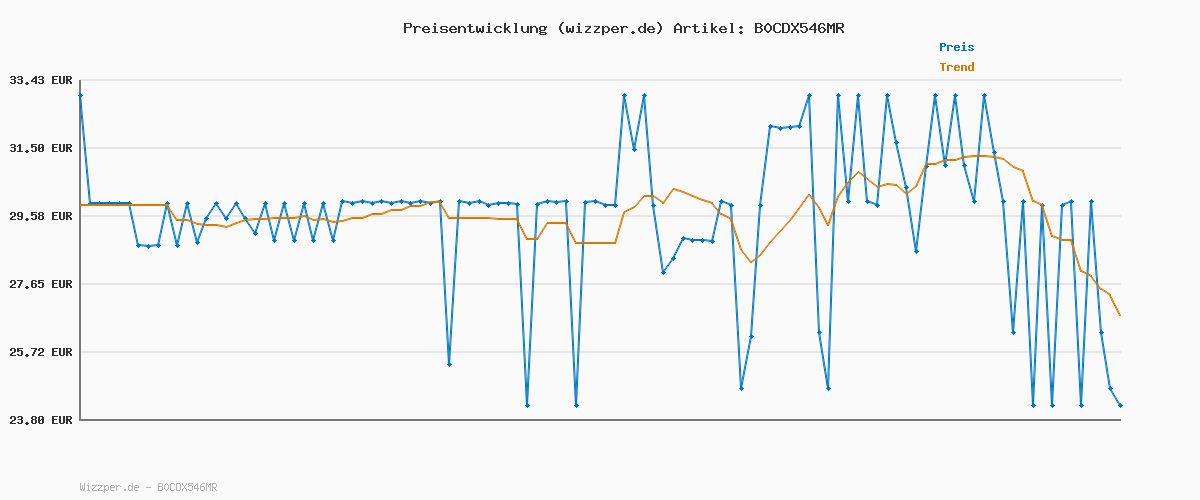1200x500 pixels.
Task: Click article ID B0CDX546MR in the title
Action: pyautogui.click(x=798, y=28)
